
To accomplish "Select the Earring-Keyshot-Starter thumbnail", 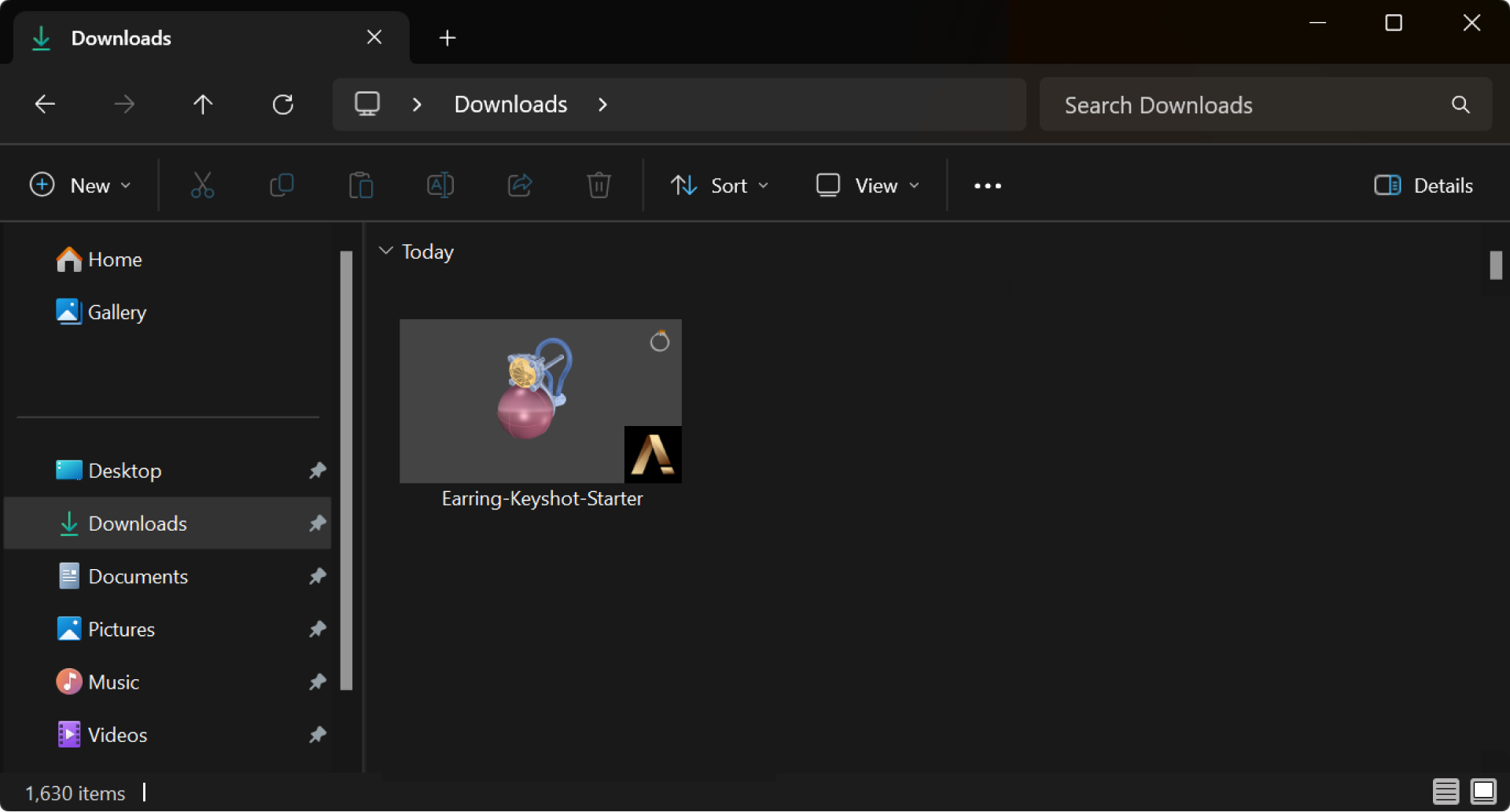I will point(540,401).
